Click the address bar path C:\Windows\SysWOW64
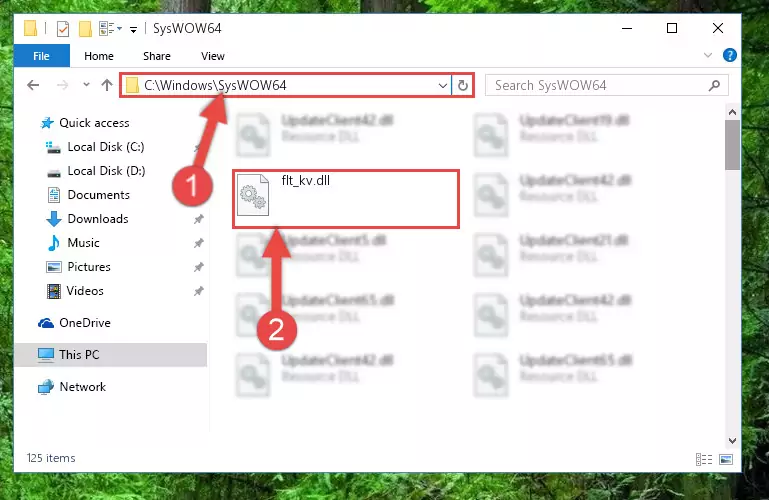Viewport: 769px width, 500px height. pos(215,85)
